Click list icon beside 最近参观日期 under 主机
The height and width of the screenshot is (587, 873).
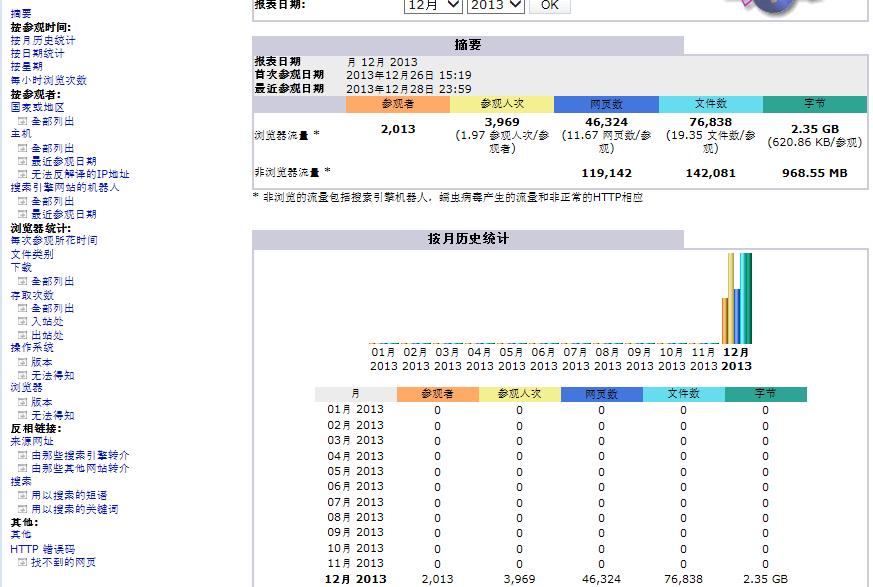[x=22, y=161]
